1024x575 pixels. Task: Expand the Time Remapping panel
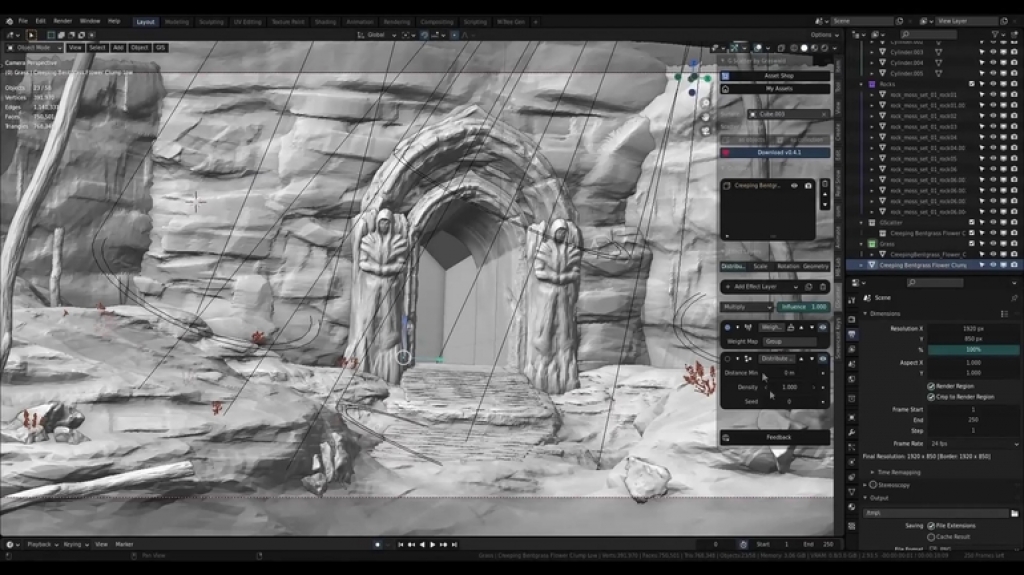point(899,472)
